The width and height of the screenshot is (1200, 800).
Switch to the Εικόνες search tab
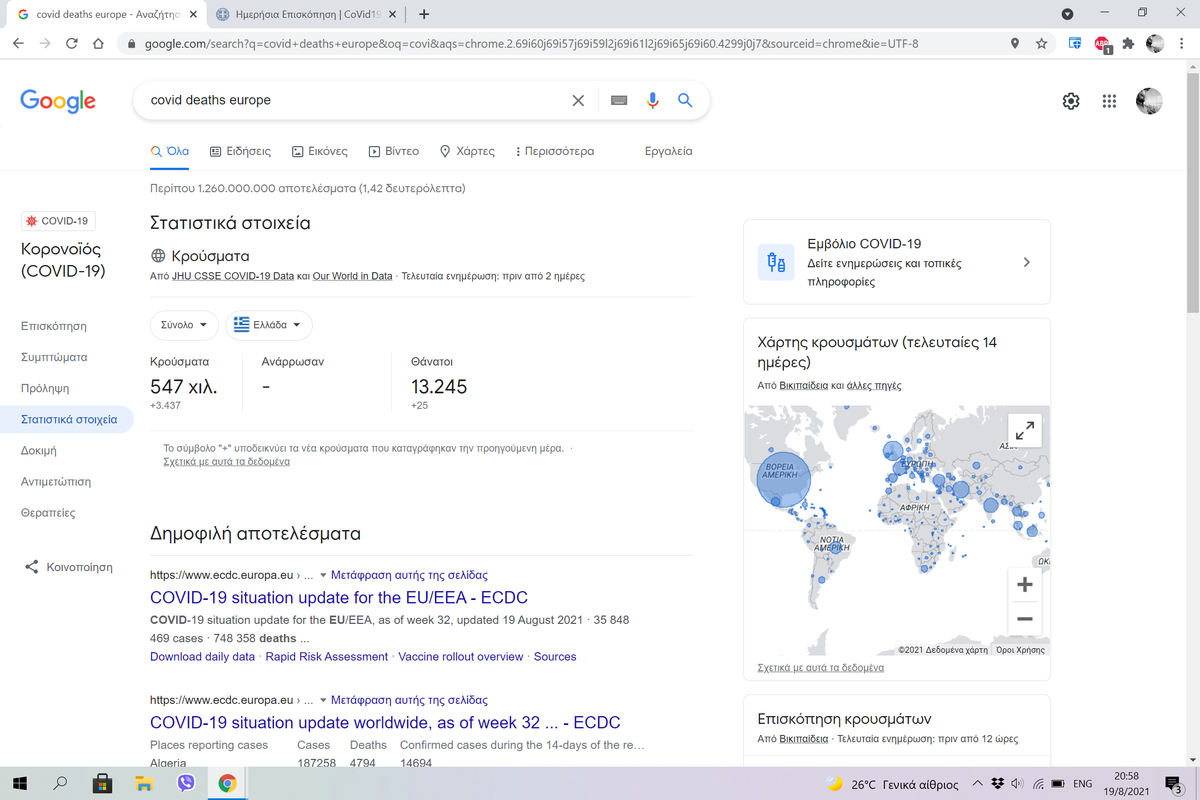319,151
